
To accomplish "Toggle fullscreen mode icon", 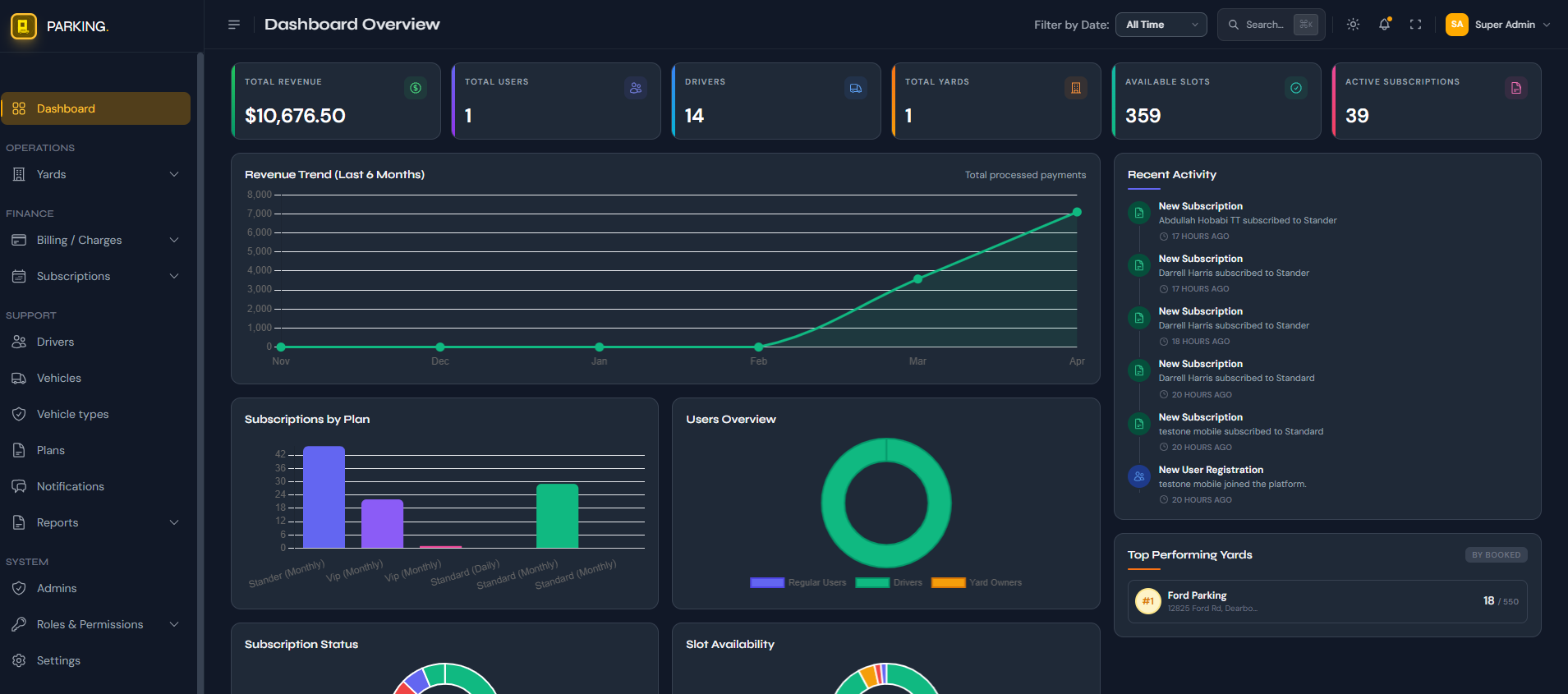I will coord(1415,25).
